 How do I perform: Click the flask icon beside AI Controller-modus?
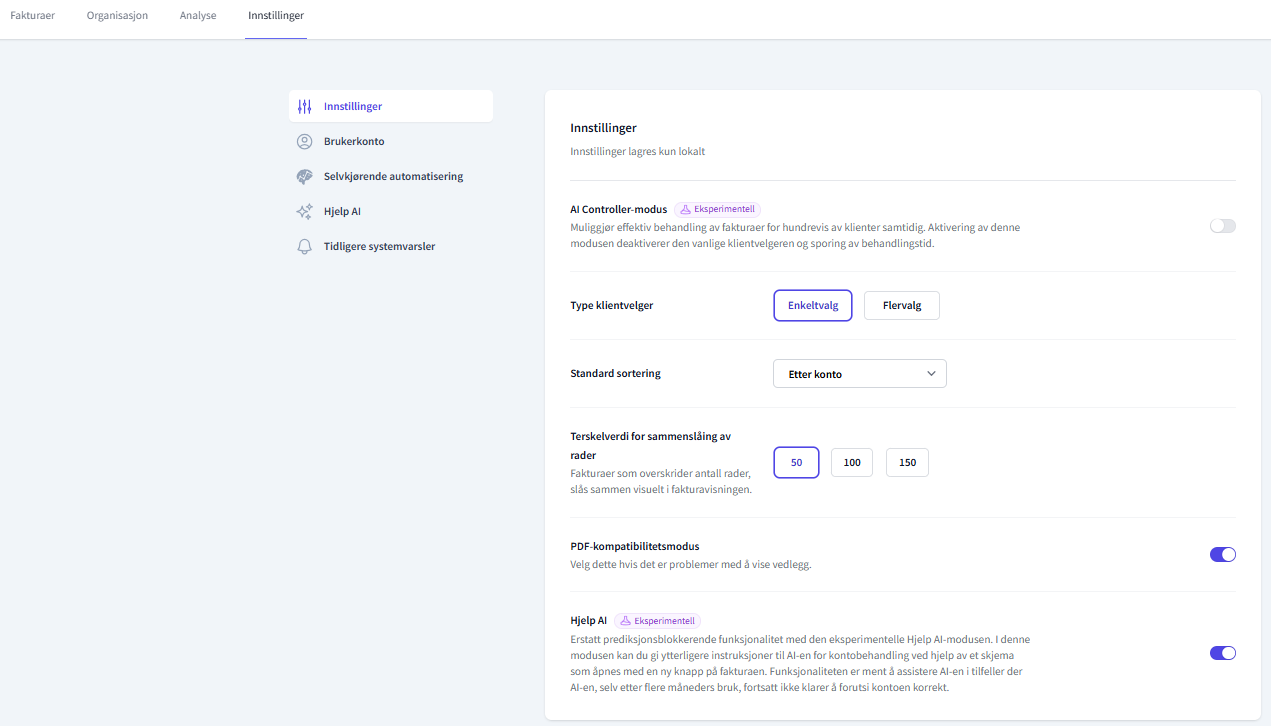[686, 210]
